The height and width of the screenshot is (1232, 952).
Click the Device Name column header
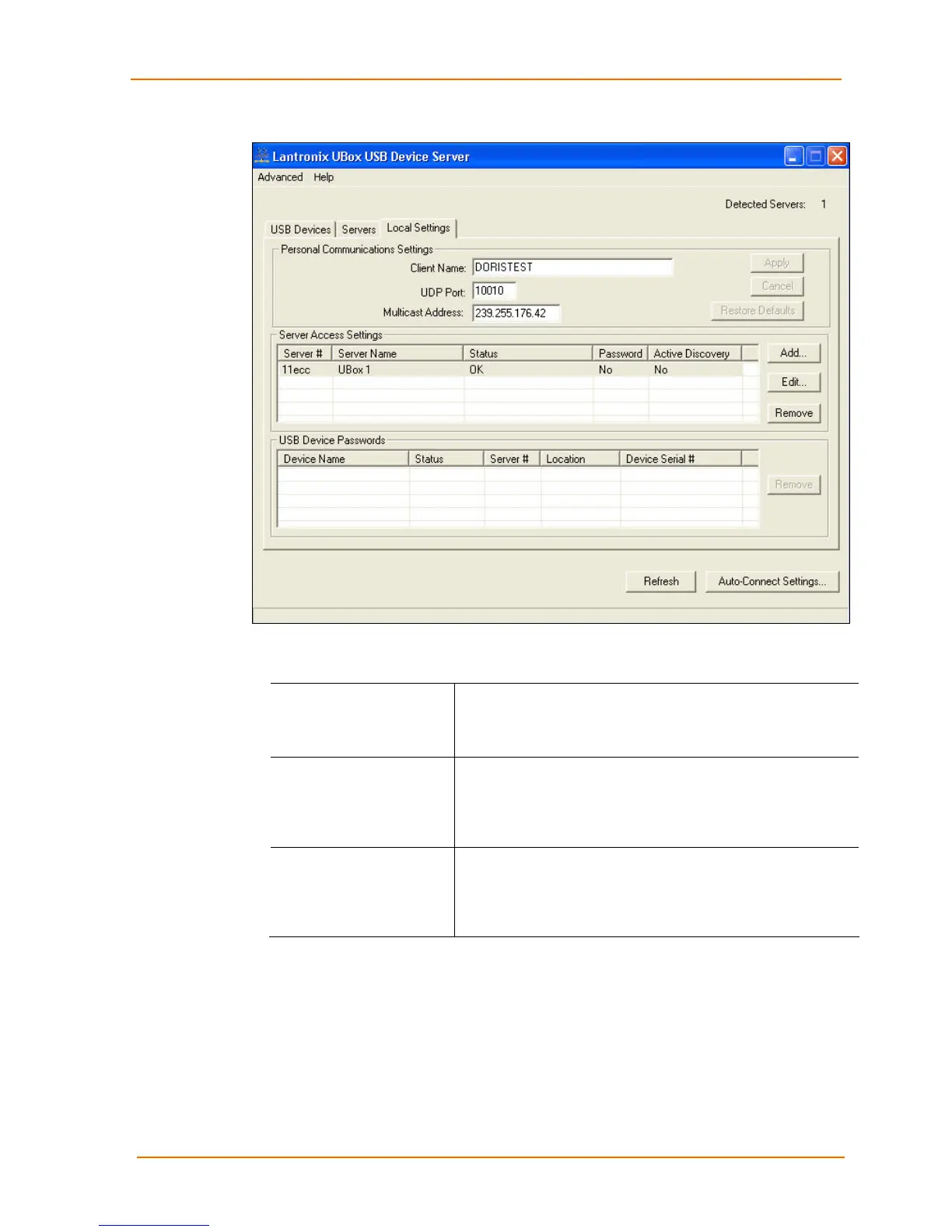[x=343, y=459]
